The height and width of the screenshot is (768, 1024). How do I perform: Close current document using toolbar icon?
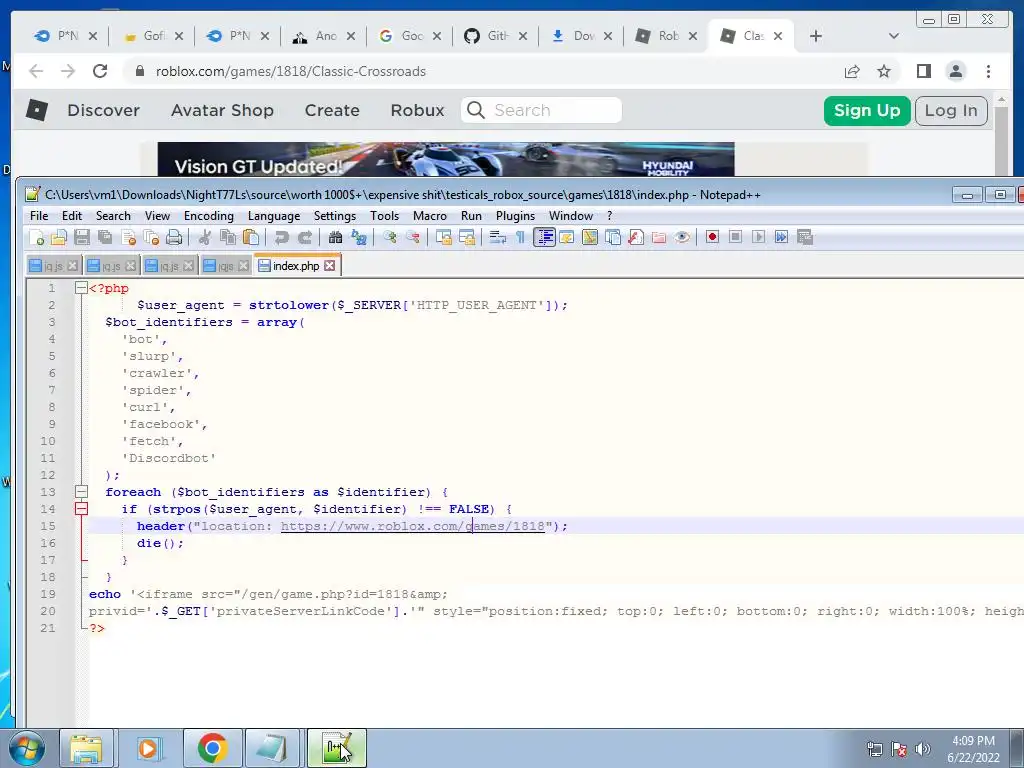coord(128,238)
